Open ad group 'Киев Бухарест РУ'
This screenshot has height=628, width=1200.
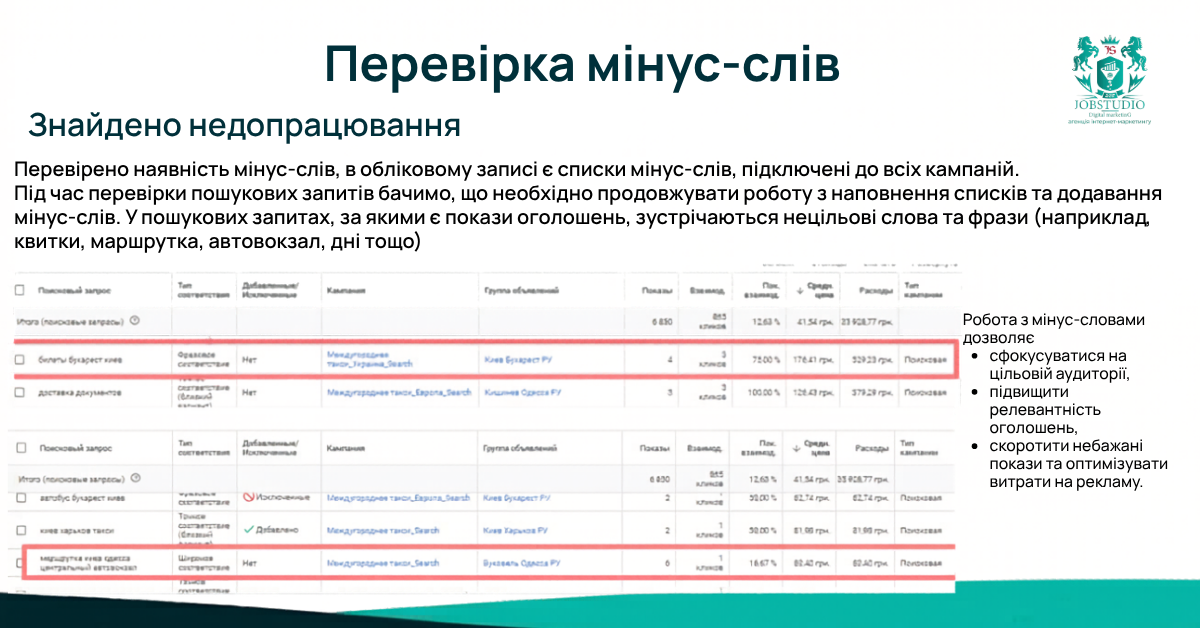coord(517,358)
